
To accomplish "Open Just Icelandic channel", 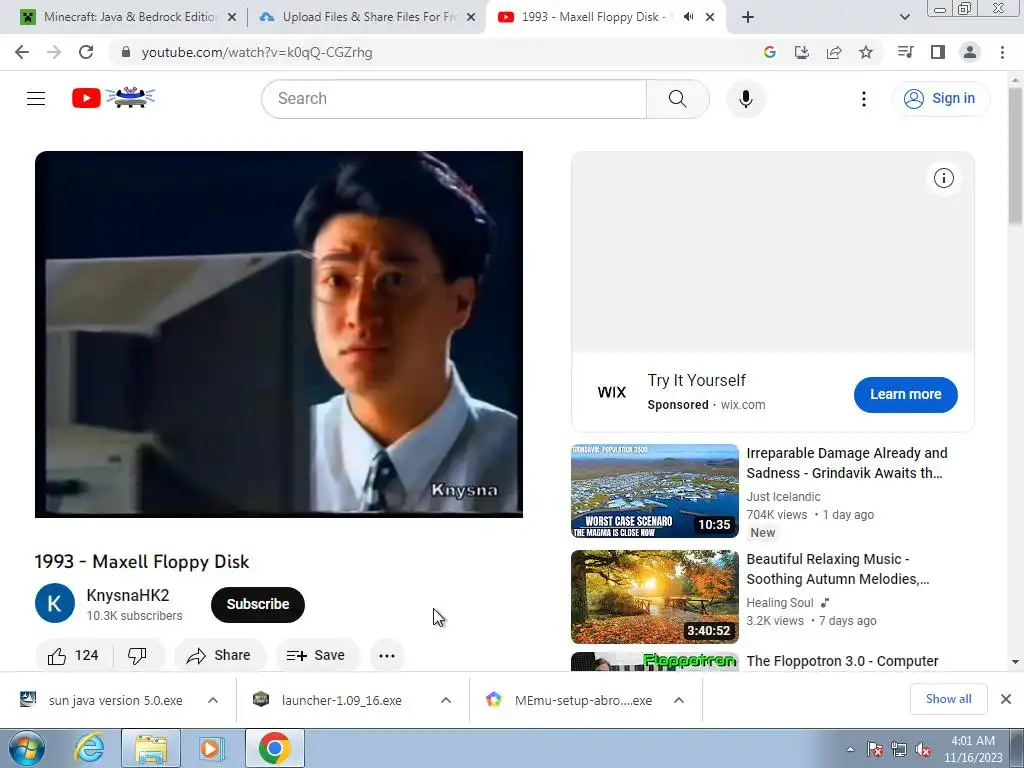I will 784,497.
